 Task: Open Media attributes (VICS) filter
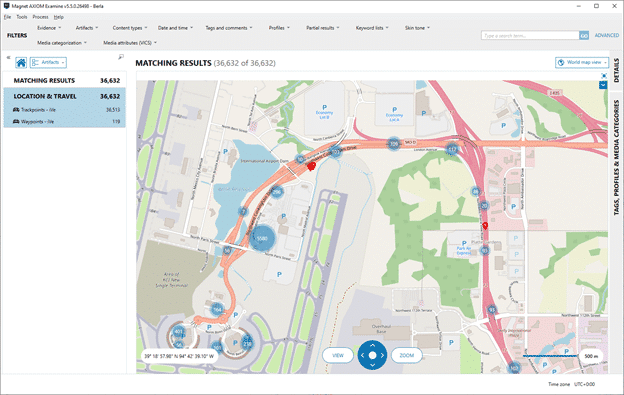click(x=130, y=43)
